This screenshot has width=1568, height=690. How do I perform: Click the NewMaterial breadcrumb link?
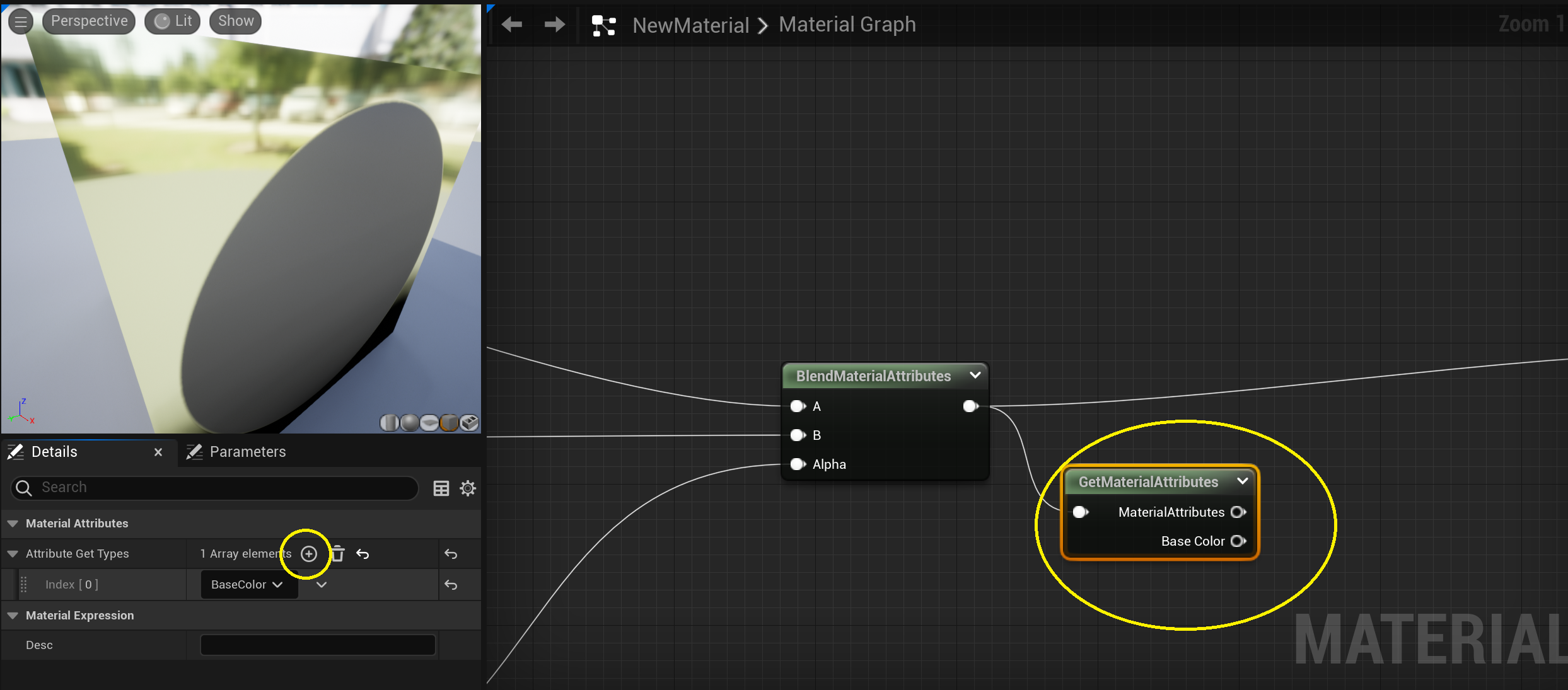690,25
